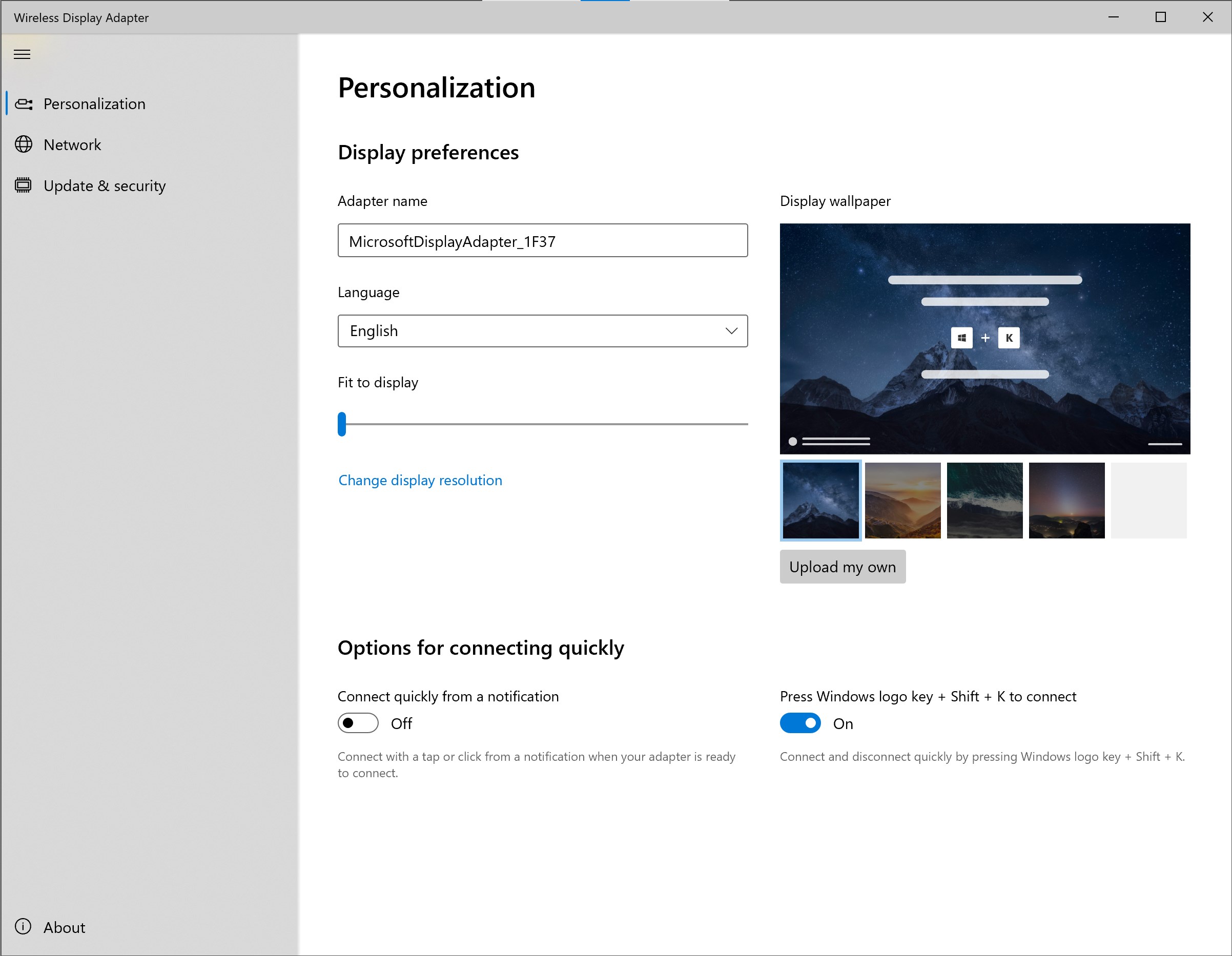Select the ocean waves wallpaper thumbnail
Image resolution: width=1232 pixels, height=956 pixels.
click(984, 500)
